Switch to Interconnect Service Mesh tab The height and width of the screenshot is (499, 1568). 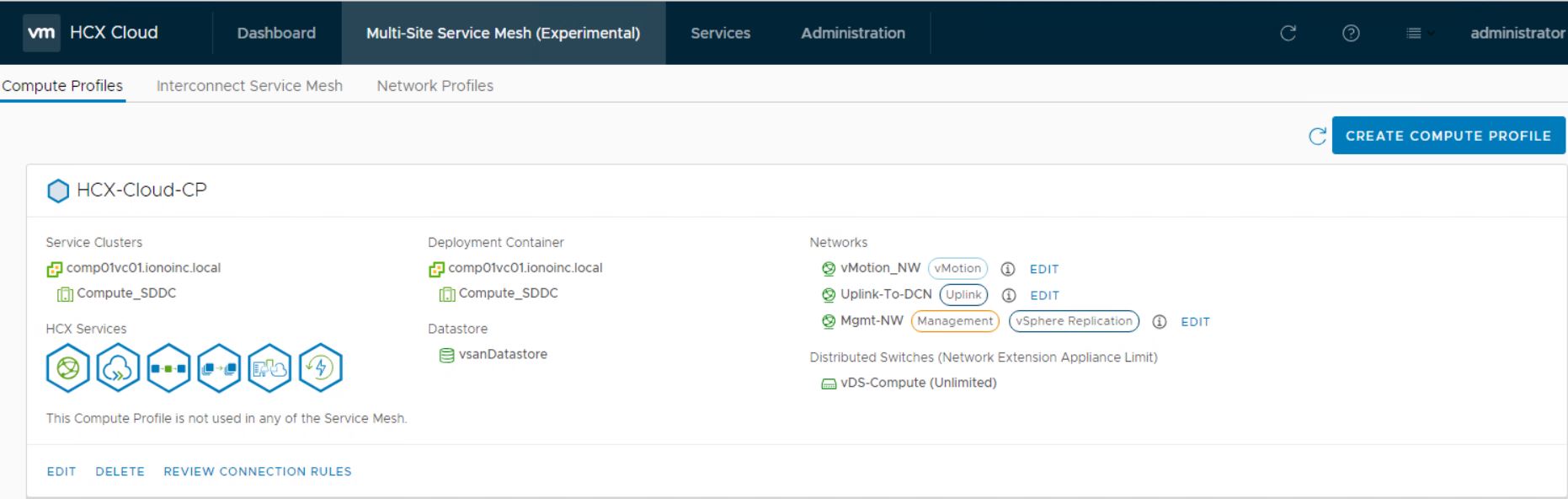pyautogui.click(x=249, y=86)
